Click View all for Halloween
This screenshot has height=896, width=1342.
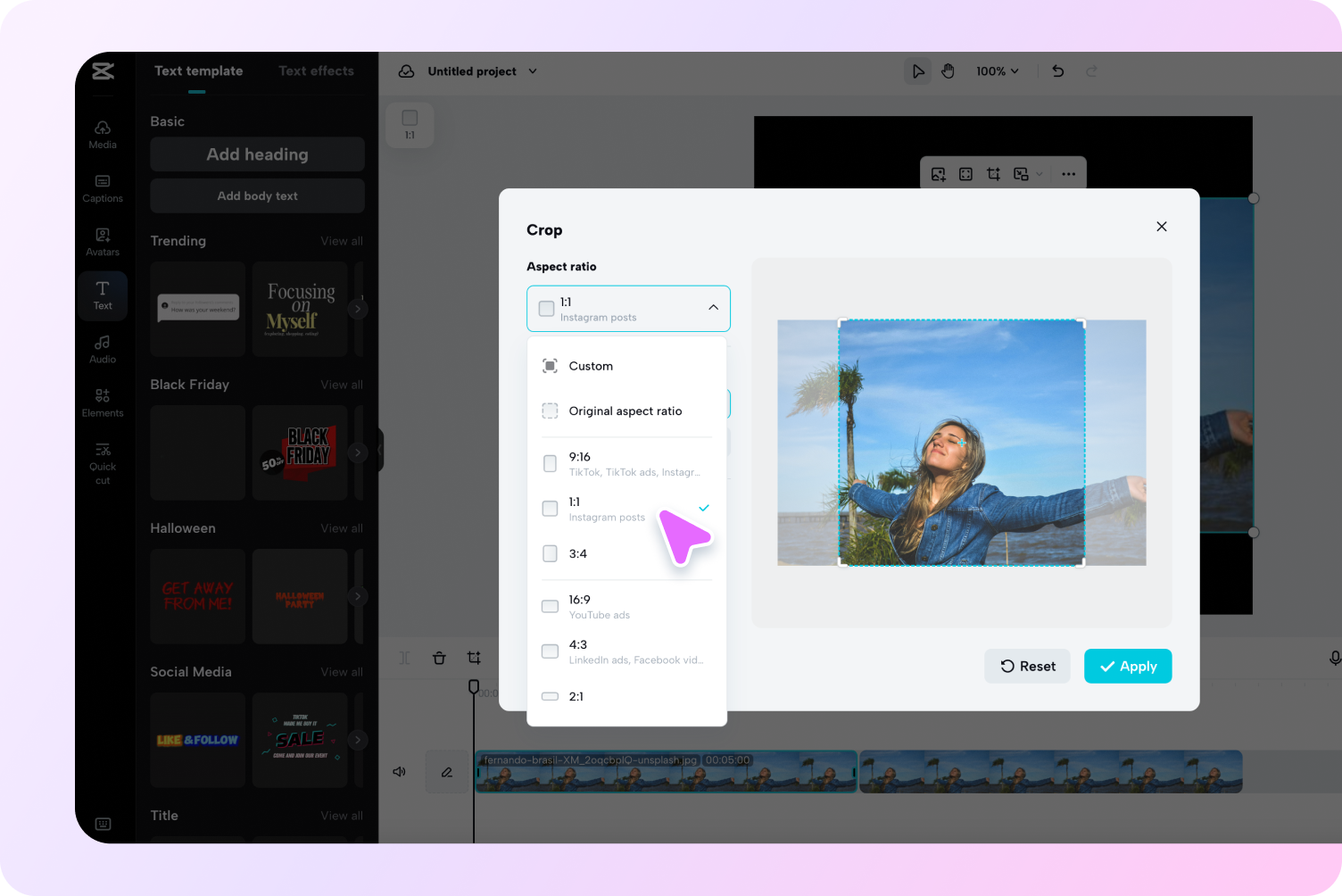tap(342, 528)
